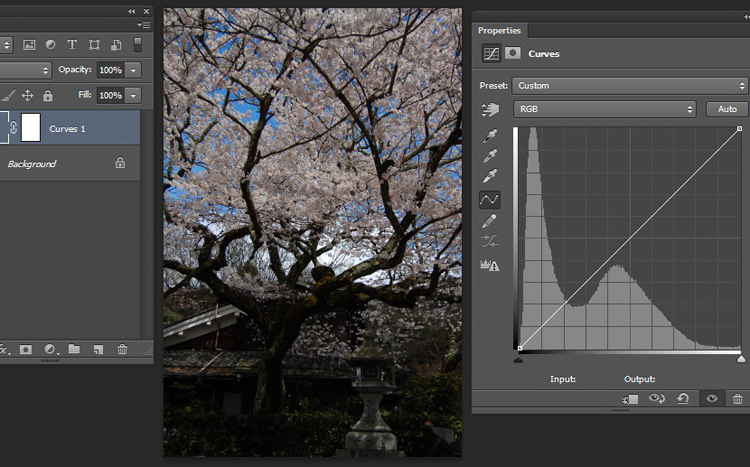Viewport: 750px width, 467px height.
Task: Open the Opacity slider dropdown arrow
Action: tap(133, 70)
